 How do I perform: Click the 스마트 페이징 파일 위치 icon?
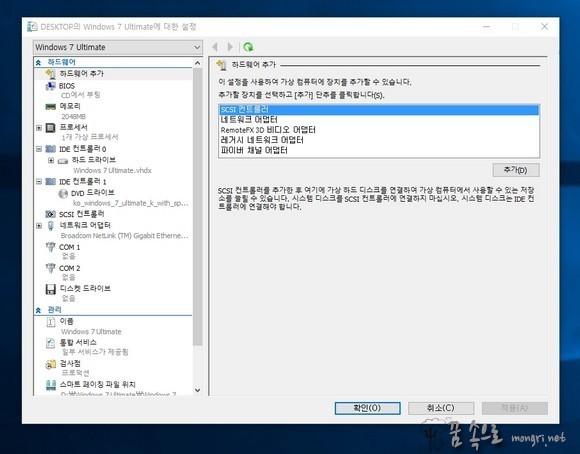click(x=50, y=385)
